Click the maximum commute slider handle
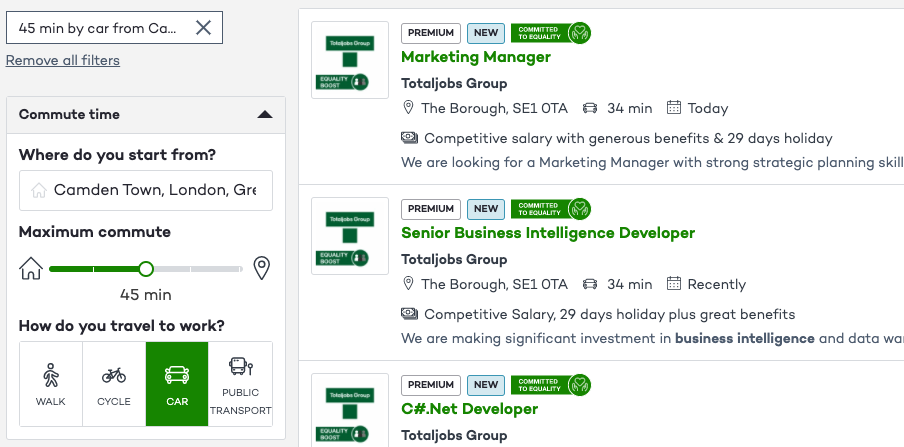This screenshot has width=904, height=447. pyautogui.click(x=146, y=268)
